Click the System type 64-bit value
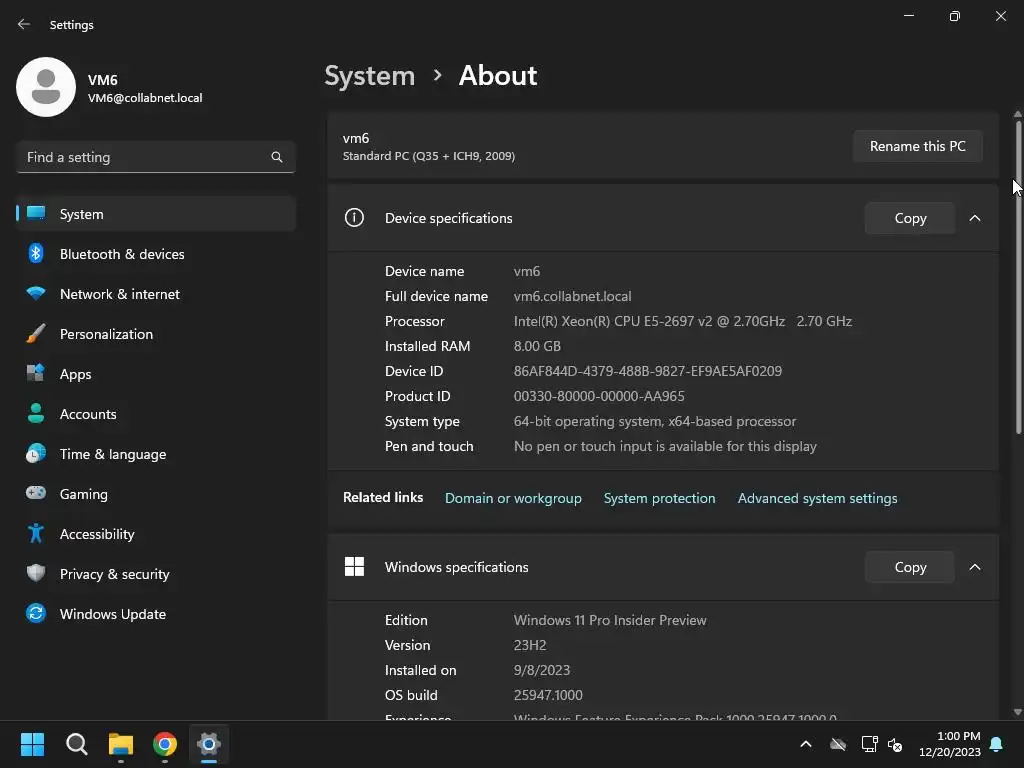Screen dimensions: 1024x768 [655, 421]
